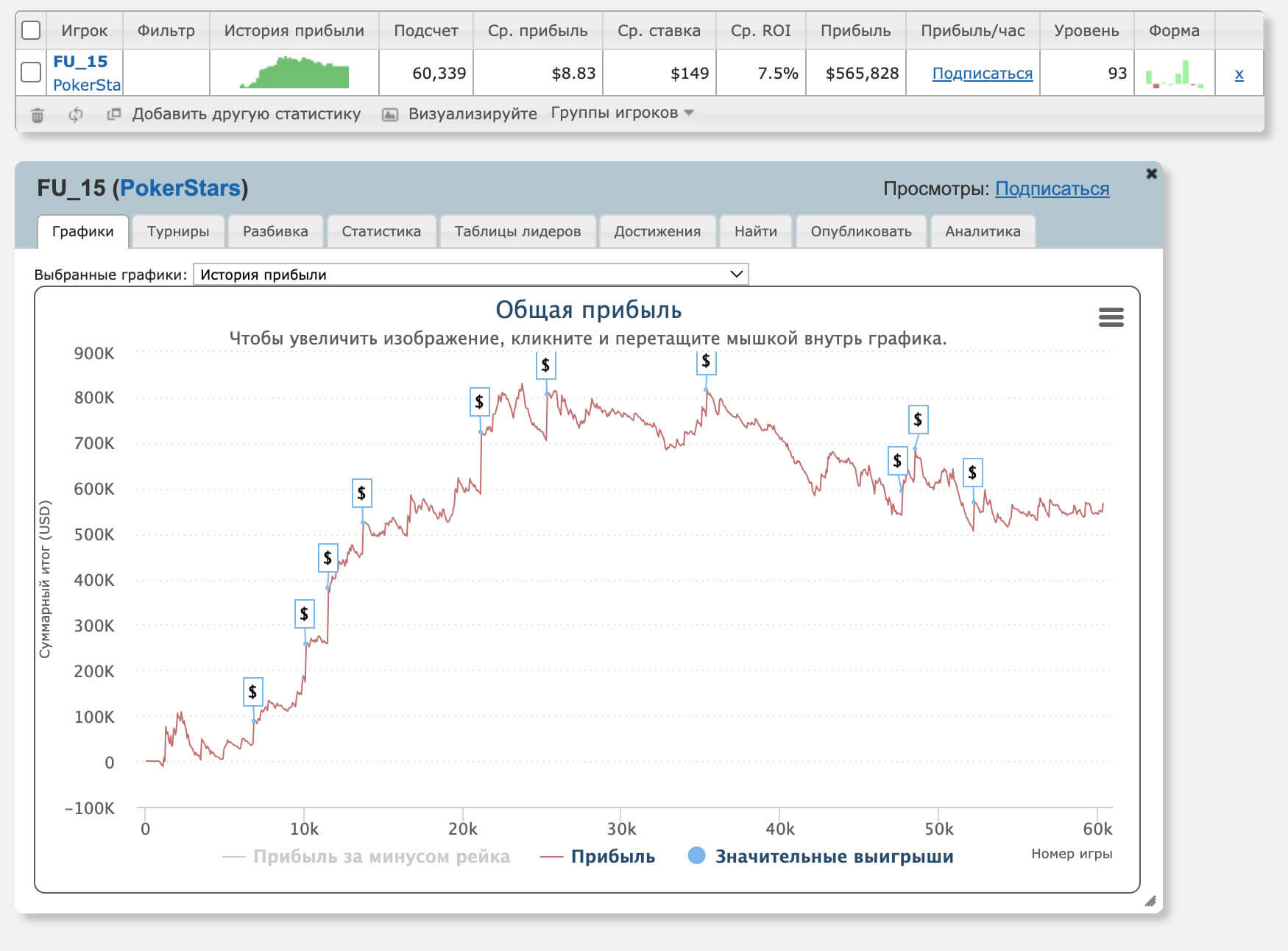
Task: Click the Форма bar chart thumbnail
Action: (1174, 74)
